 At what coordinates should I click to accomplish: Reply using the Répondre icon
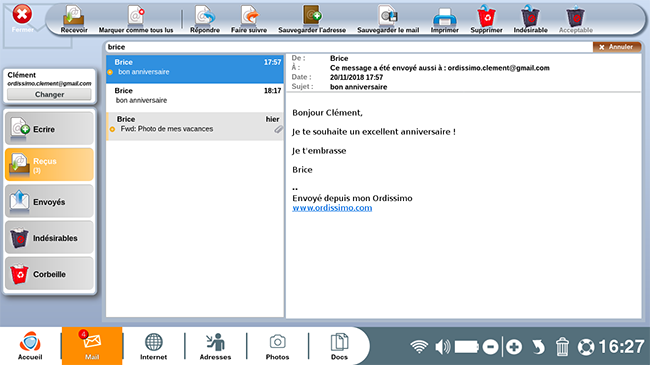pos(205,19)
